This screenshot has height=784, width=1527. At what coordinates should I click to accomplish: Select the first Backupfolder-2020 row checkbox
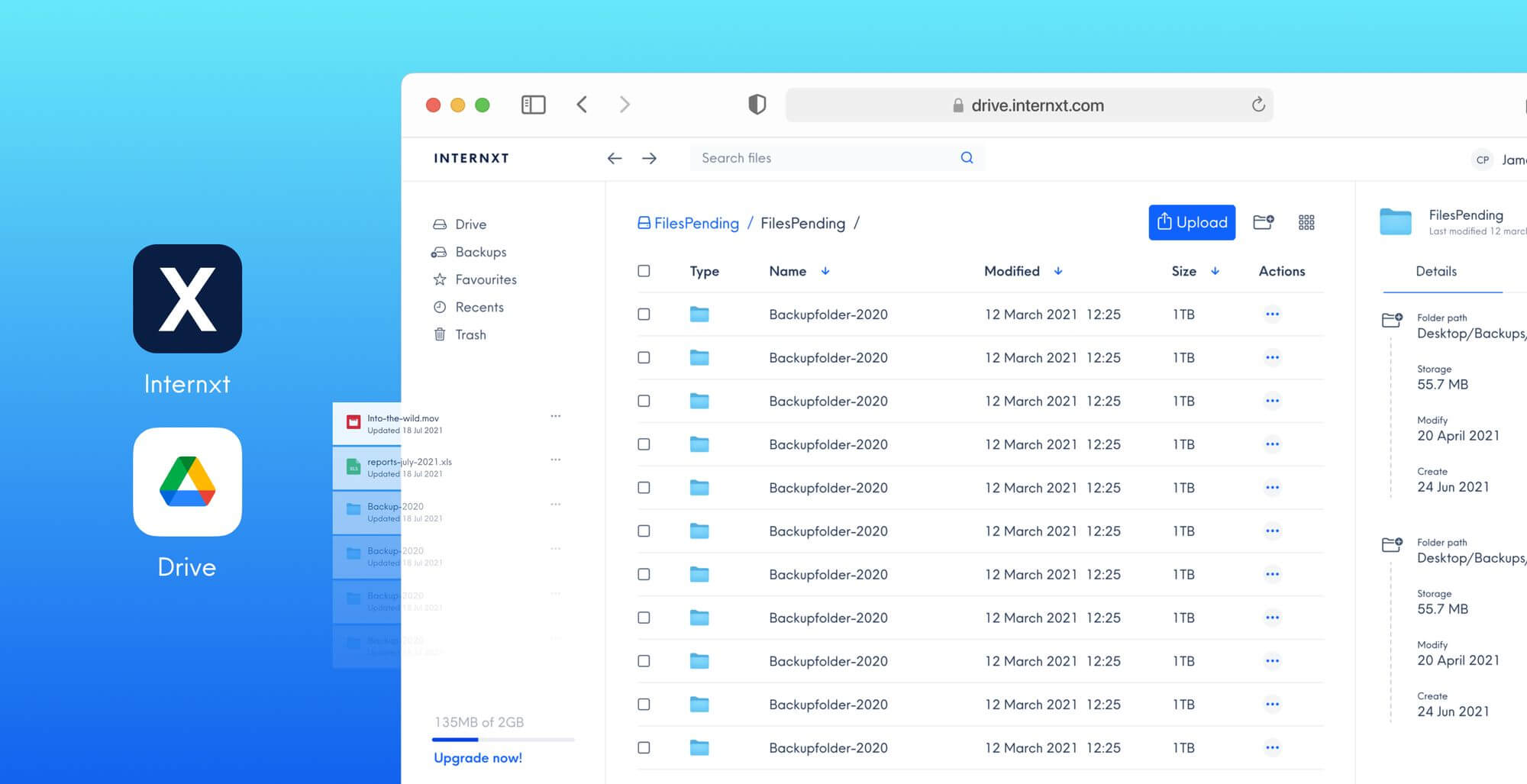coord(645,314)
